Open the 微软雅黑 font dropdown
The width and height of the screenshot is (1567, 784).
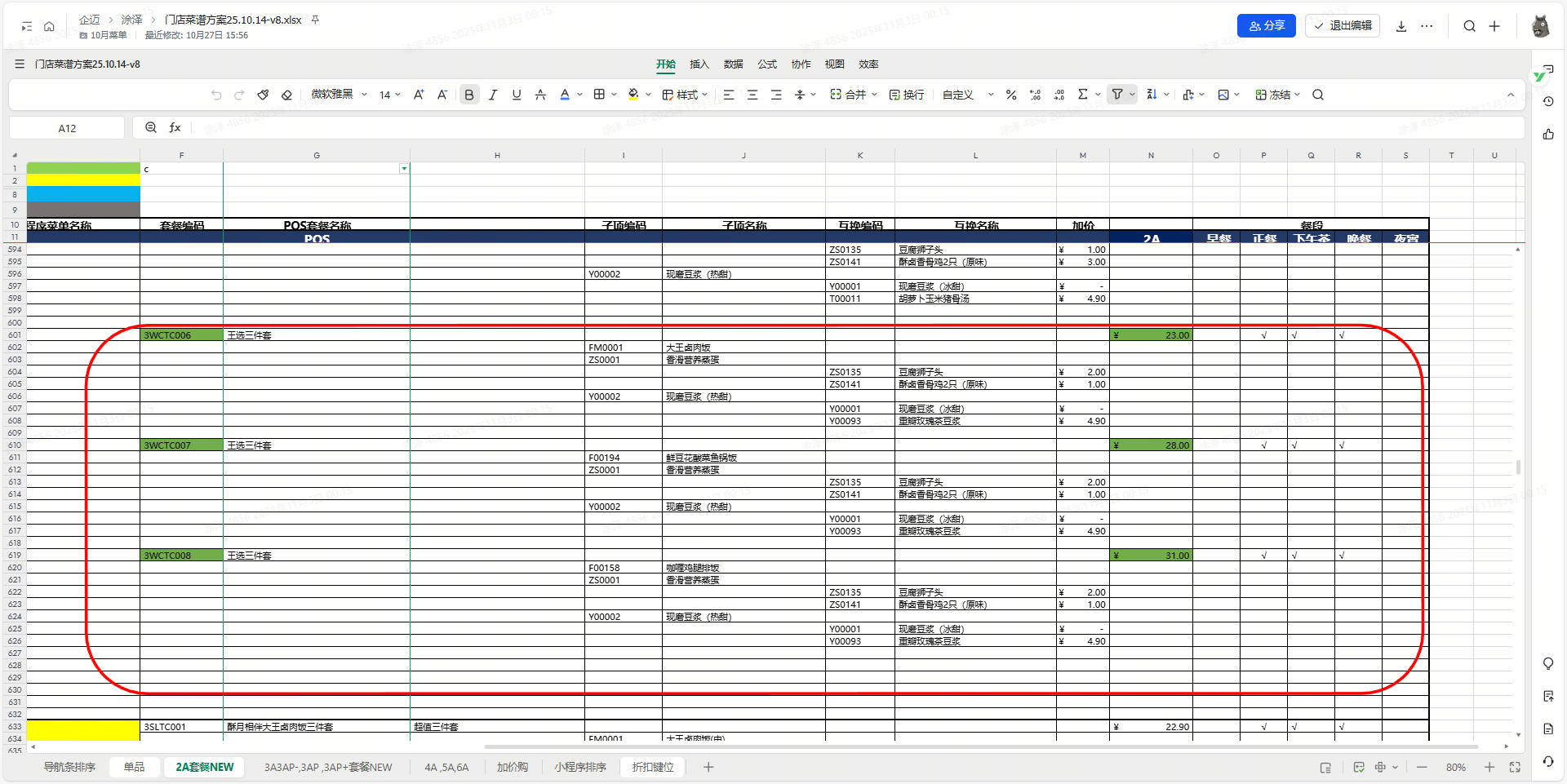coord(339,95)
